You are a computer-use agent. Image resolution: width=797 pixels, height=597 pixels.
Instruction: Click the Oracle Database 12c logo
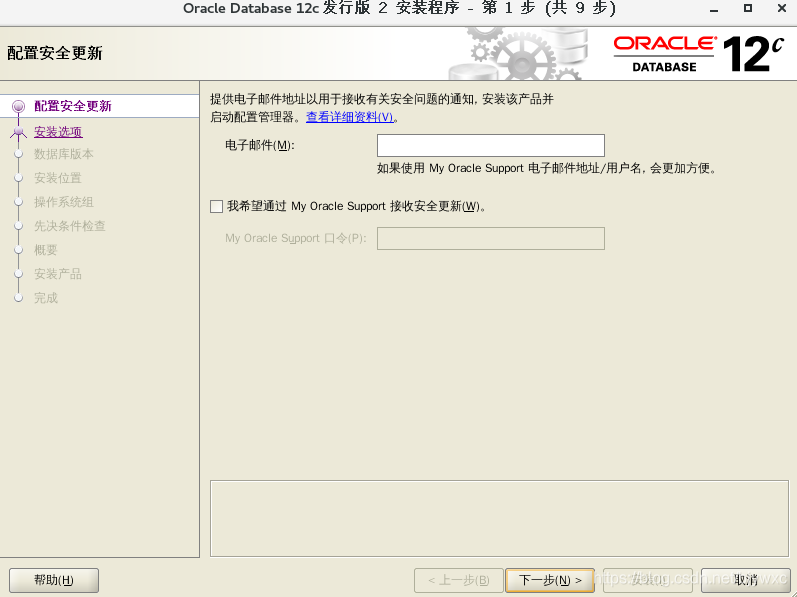[x=699, y=54]
